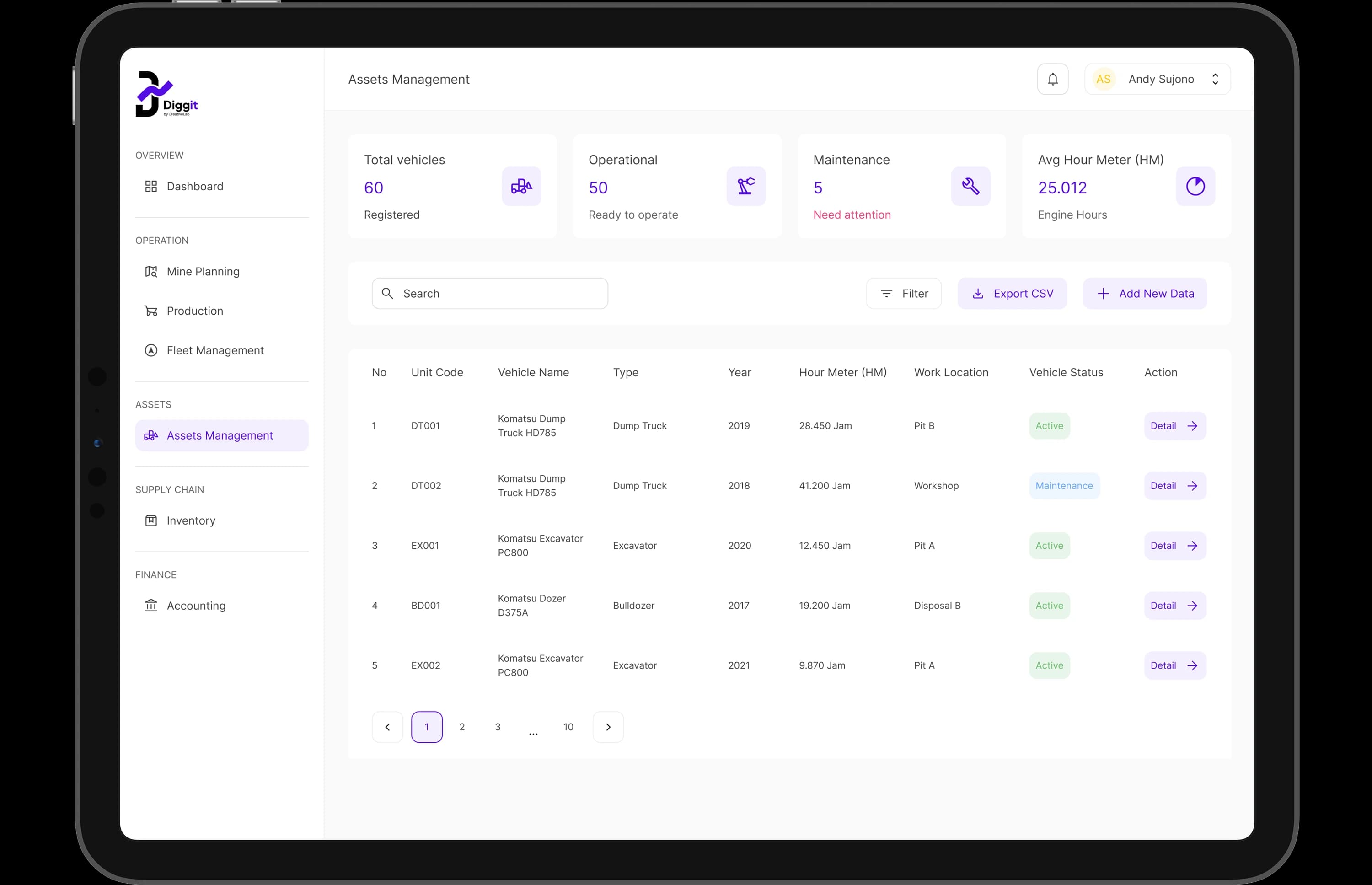Viewport: 1372px width, 885px height.
Task: Click the Disposal B location cell
Action: tap(937, 606)
